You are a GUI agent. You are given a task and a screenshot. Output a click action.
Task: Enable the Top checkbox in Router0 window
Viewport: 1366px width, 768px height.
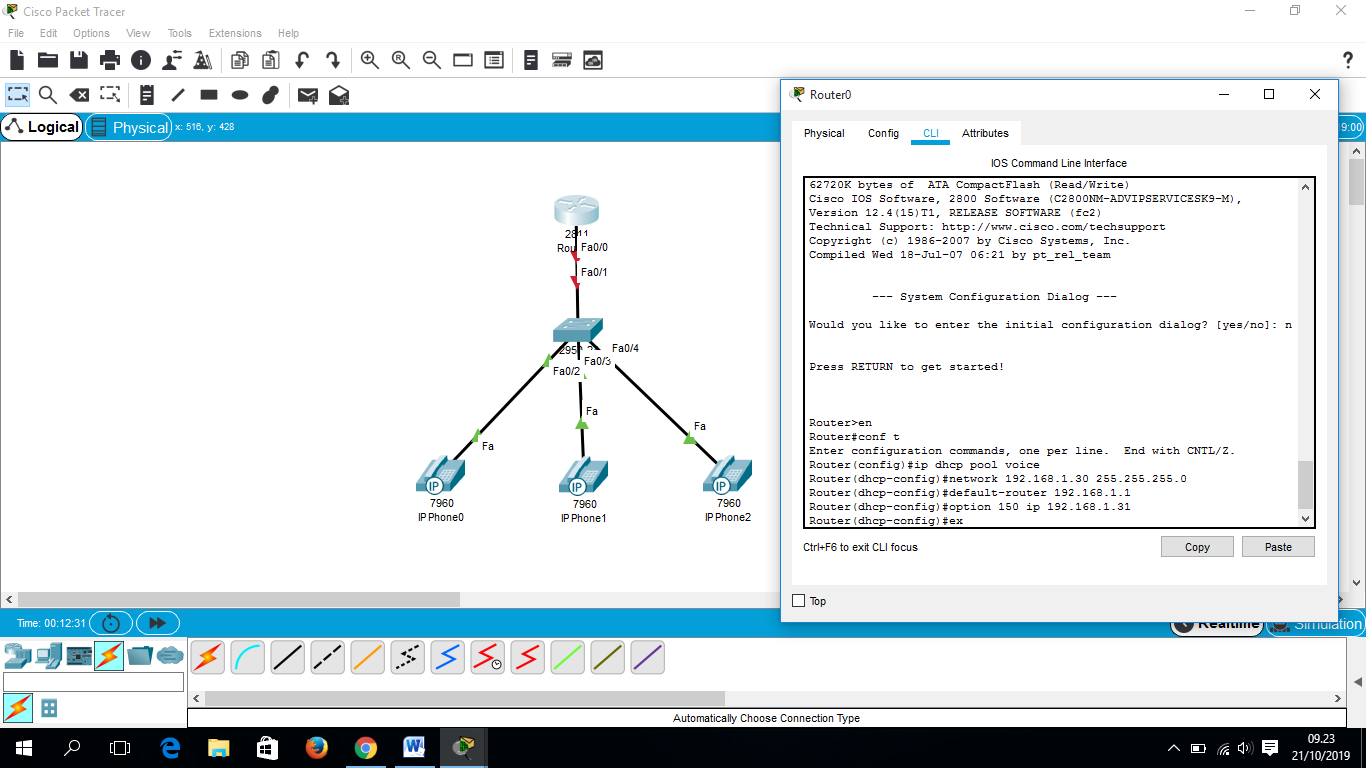[x=798, y=601]
